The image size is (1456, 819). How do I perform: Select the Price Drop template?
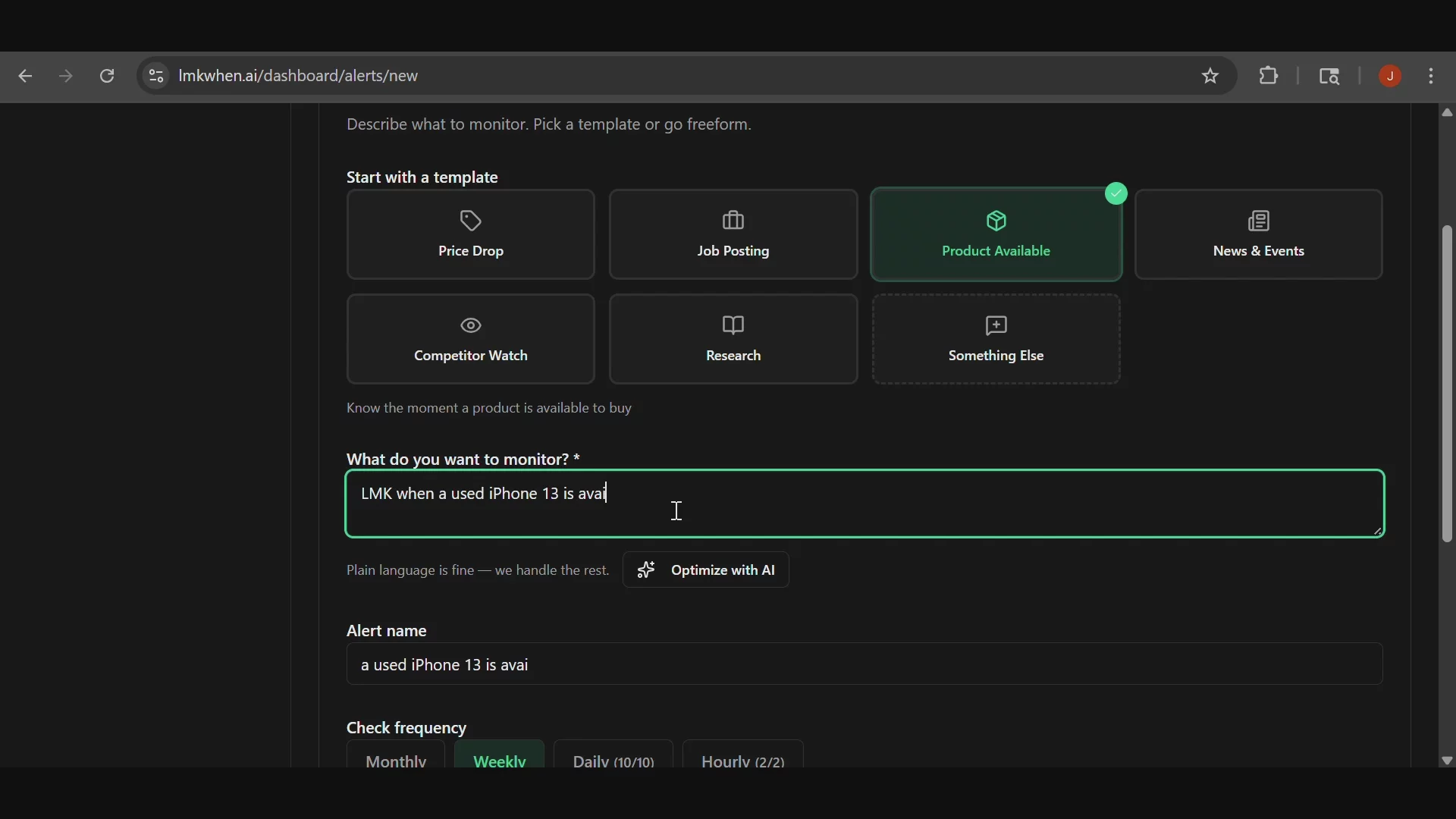tap(470, 235)
